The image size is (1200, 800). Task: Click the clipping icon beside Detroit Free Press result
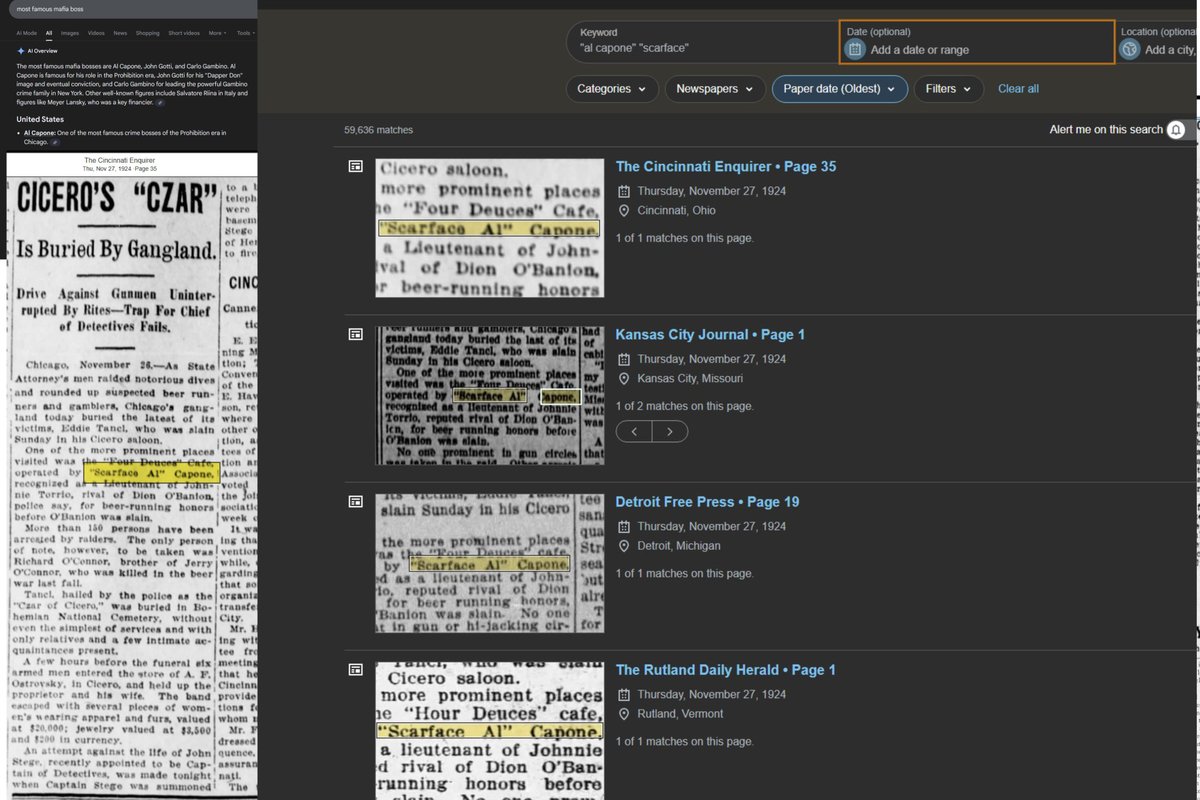click(355, 502)
